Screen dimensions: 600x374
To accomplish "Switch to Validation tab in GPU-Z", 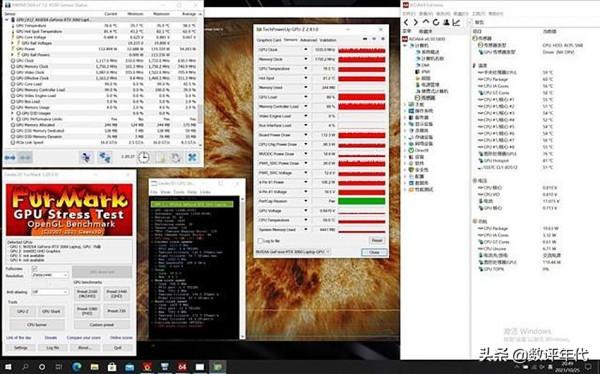I will (328, 40).
